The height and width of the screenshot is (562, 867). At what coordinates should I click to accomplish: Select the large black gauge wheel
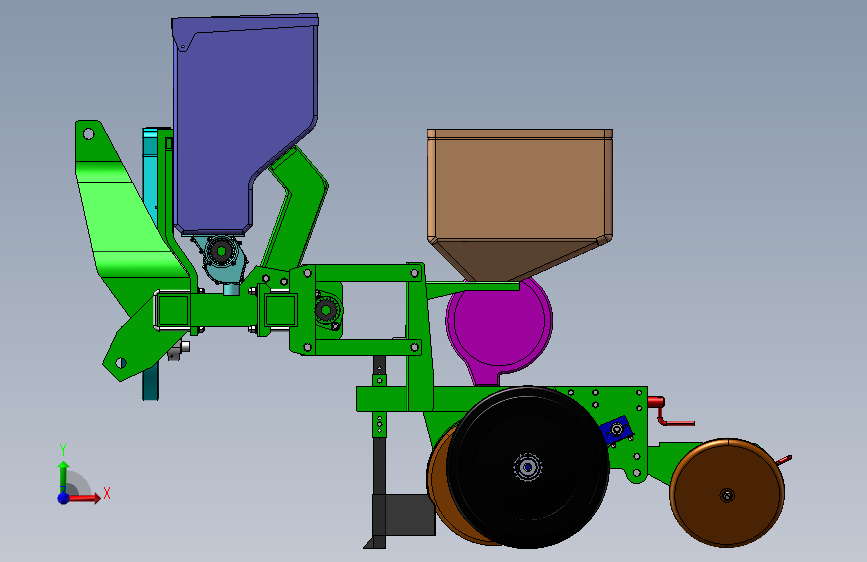528,467
